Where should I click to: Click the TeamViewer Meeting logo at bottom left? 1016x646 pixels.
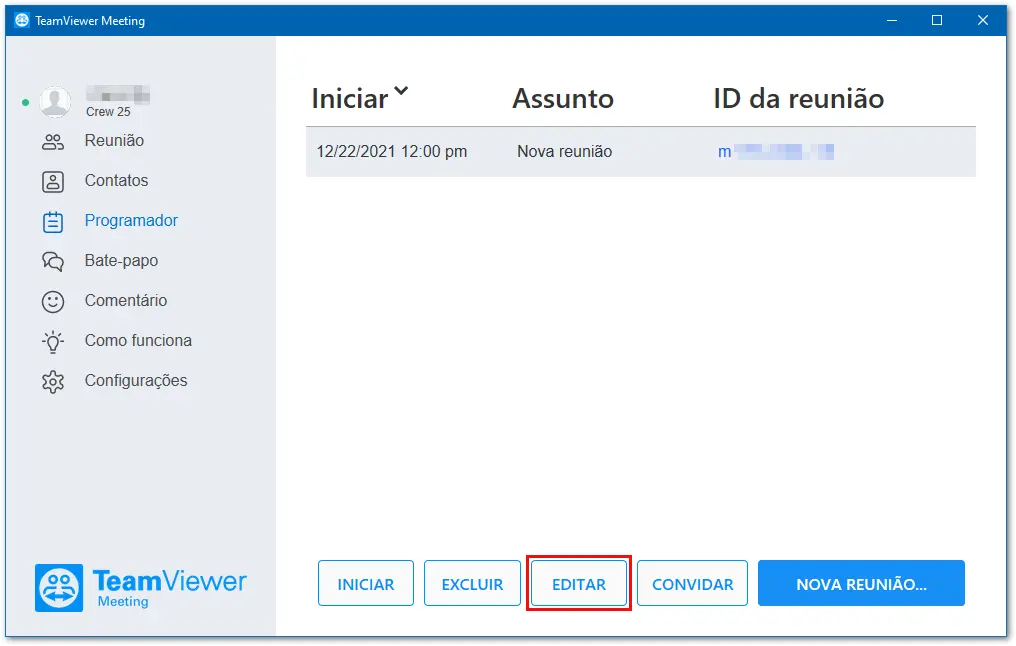point(141,588)
